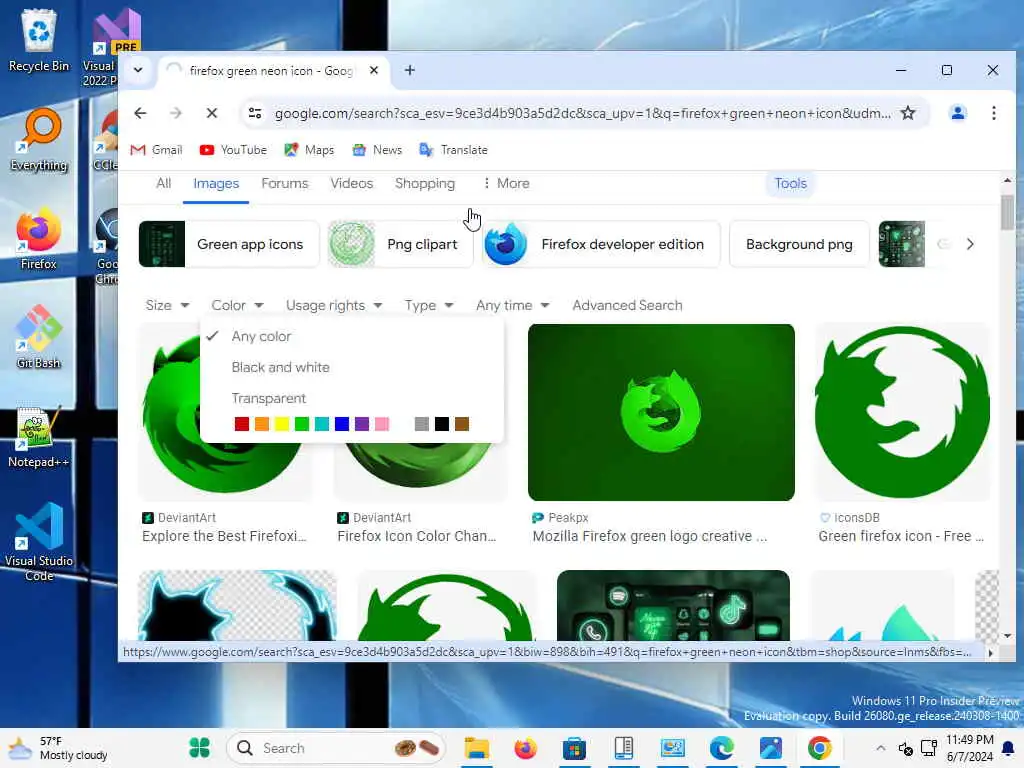The width and height of the screenshot is (1024, 768).
Task: Open the Maps bookmark
Action: click(309, 150)
